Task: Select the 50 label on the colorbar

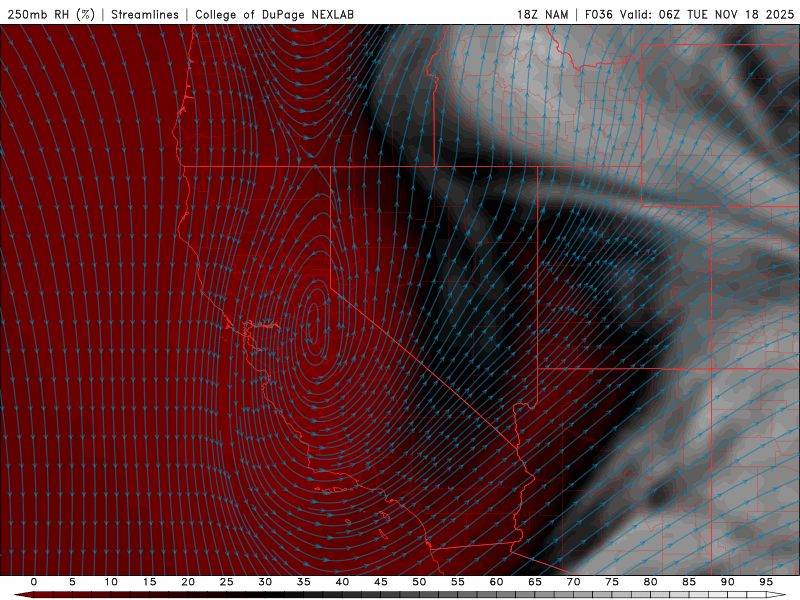Action: [x=419, y=582]
